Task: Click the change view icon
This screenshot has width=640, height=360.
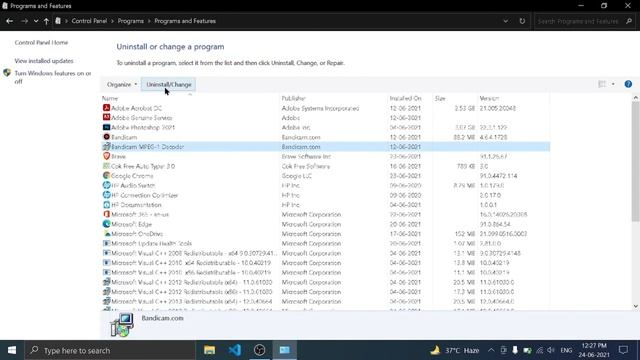Action: (x=602, y=84)
